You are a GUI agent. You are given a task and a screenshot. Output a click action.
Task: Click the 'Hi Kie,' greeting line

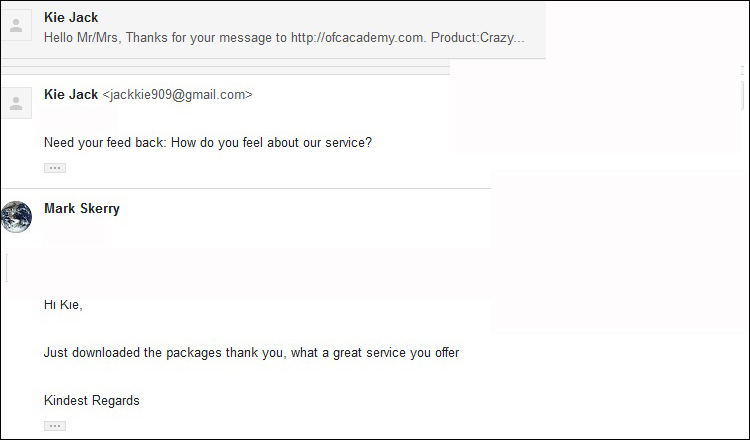63,305
